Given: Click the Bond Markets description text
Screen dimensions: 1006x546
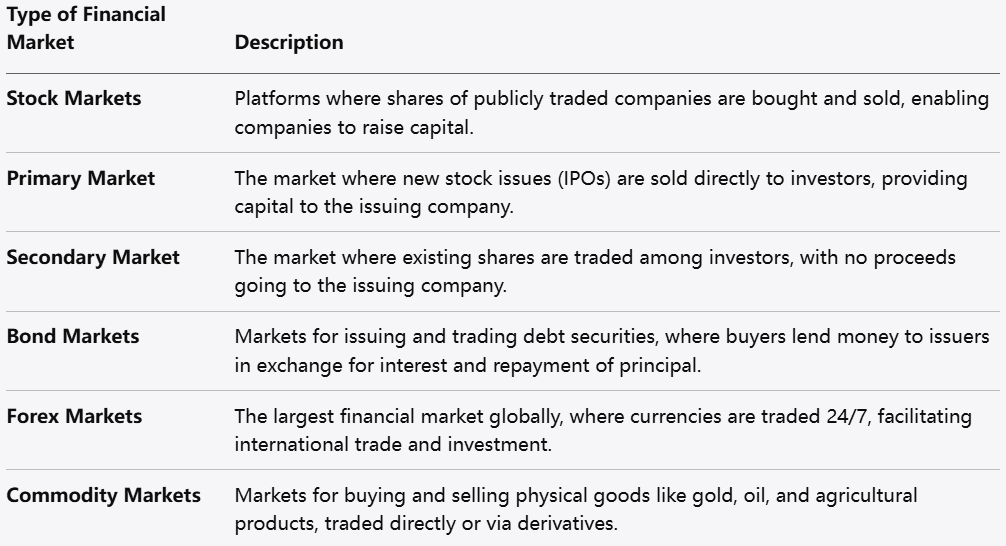Looking at the screenshot, I should tap(611, 350).
